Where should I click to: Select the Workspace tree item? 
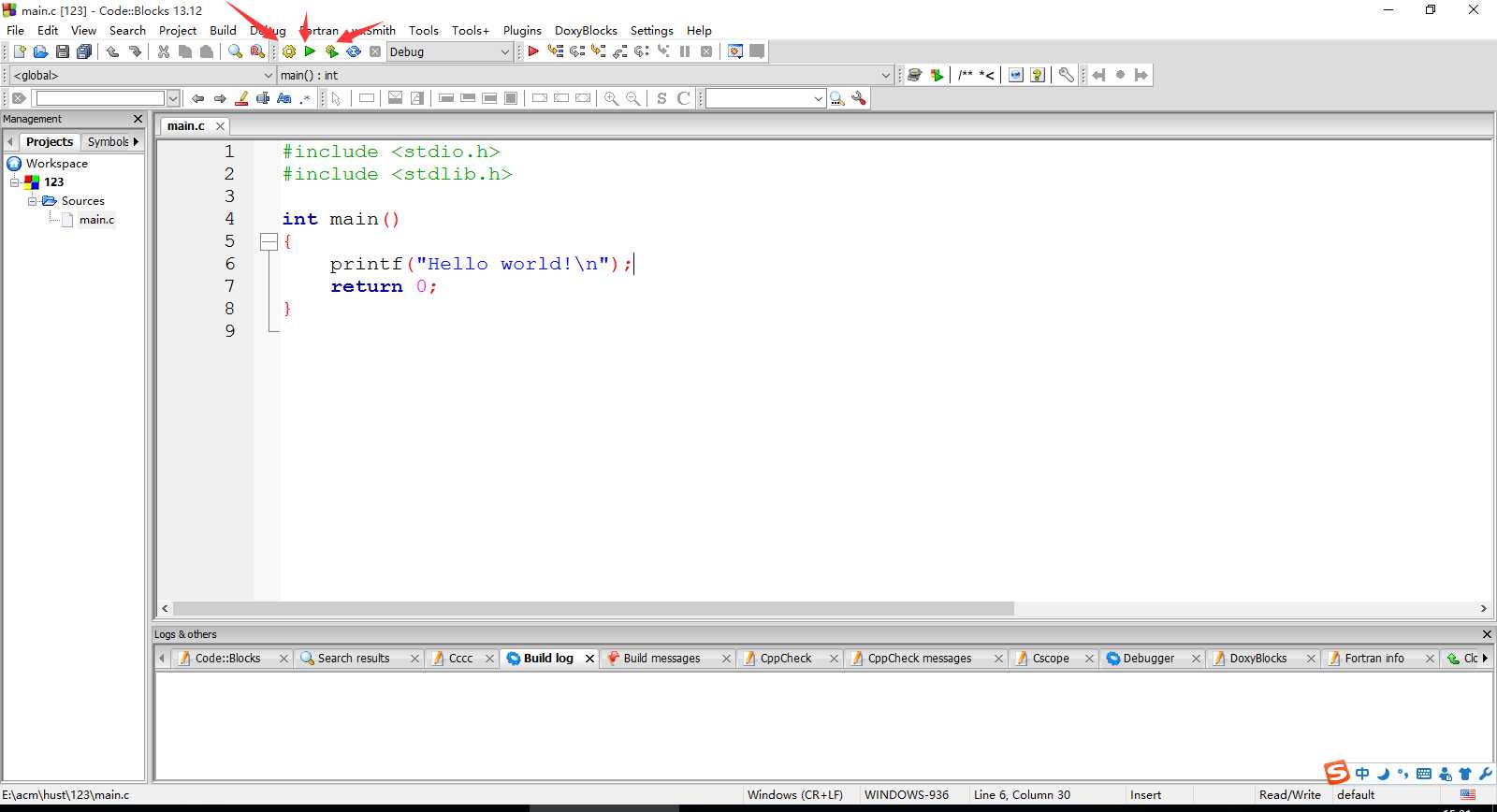(x=57, y=164)
